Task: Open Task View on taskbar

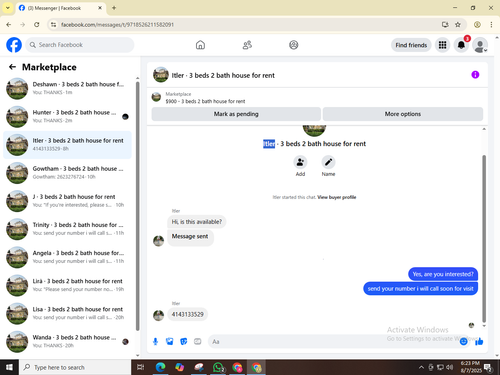Action: coord(141,367)
